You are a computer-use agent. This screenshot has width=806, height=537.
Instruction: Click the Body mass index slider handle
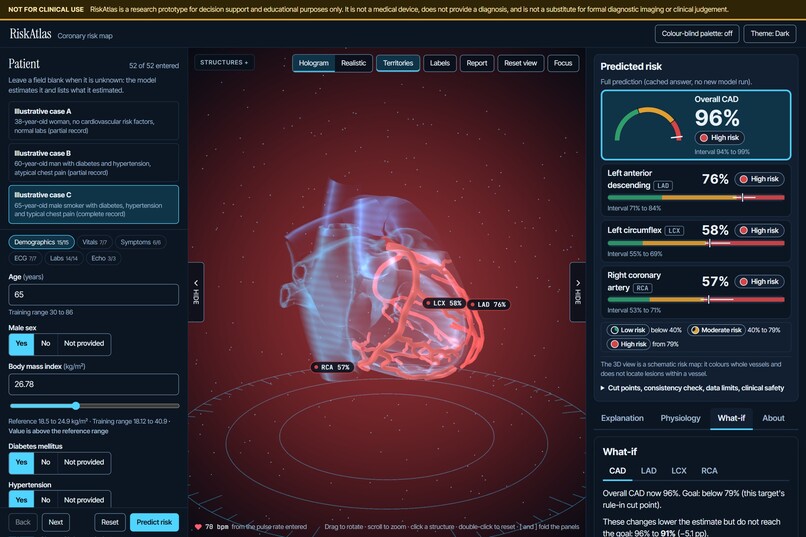click(76, 406)
